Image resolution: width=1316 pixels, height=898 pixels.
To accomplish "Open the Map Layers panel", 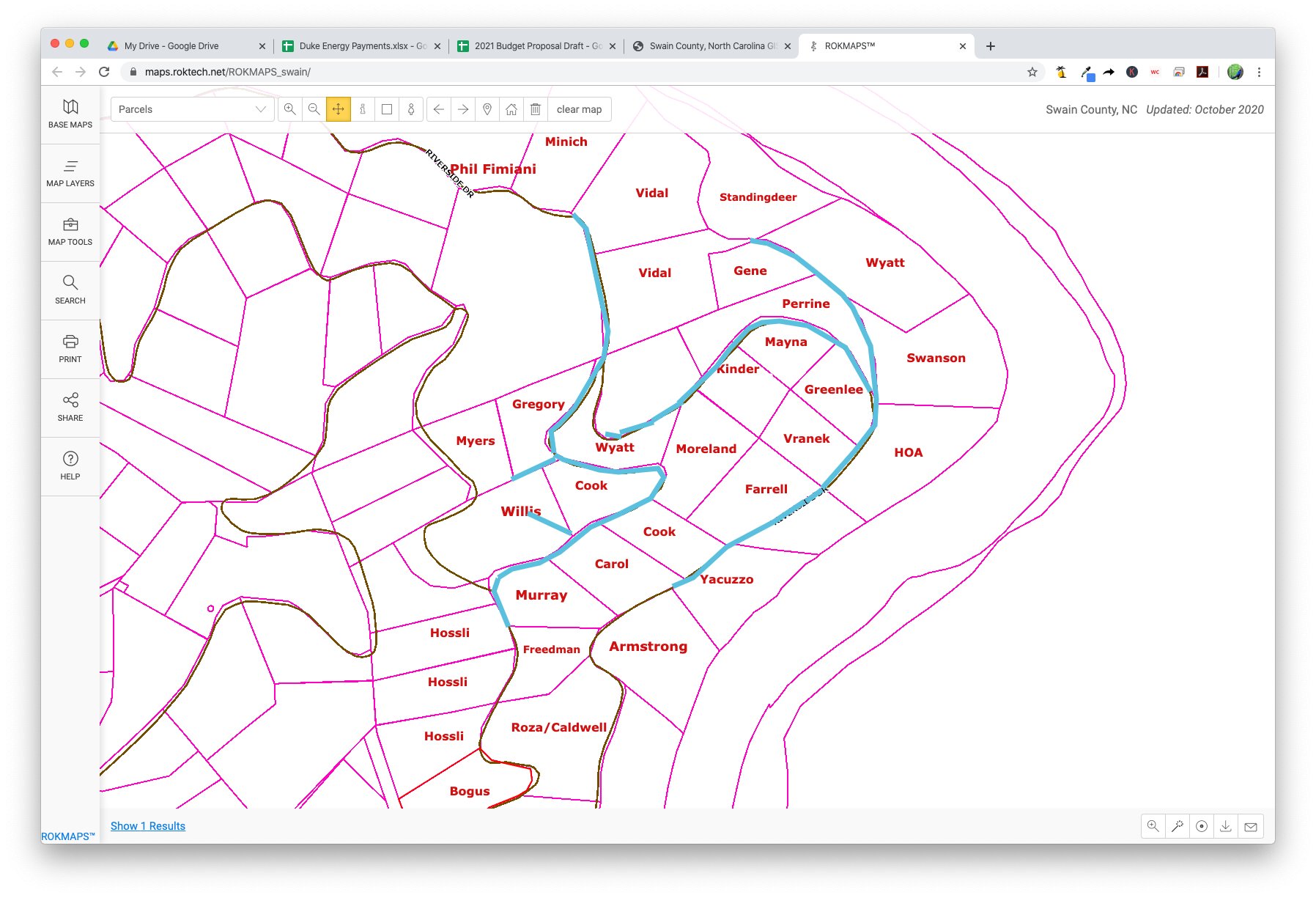I will tap(70, 173).
